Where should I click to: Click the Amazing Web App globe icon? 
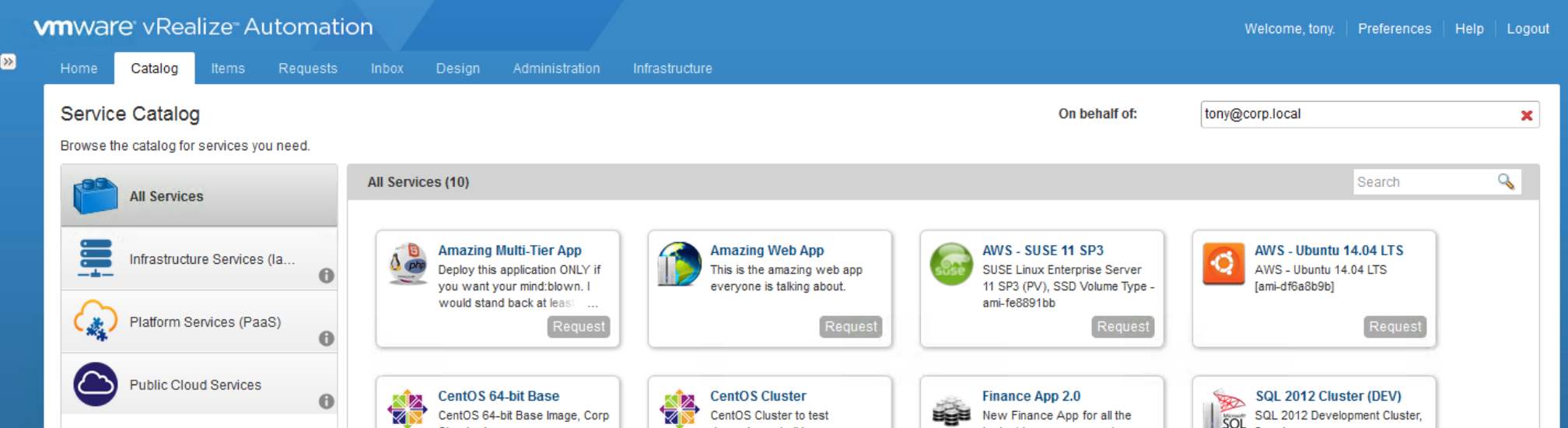coord(679,264)
